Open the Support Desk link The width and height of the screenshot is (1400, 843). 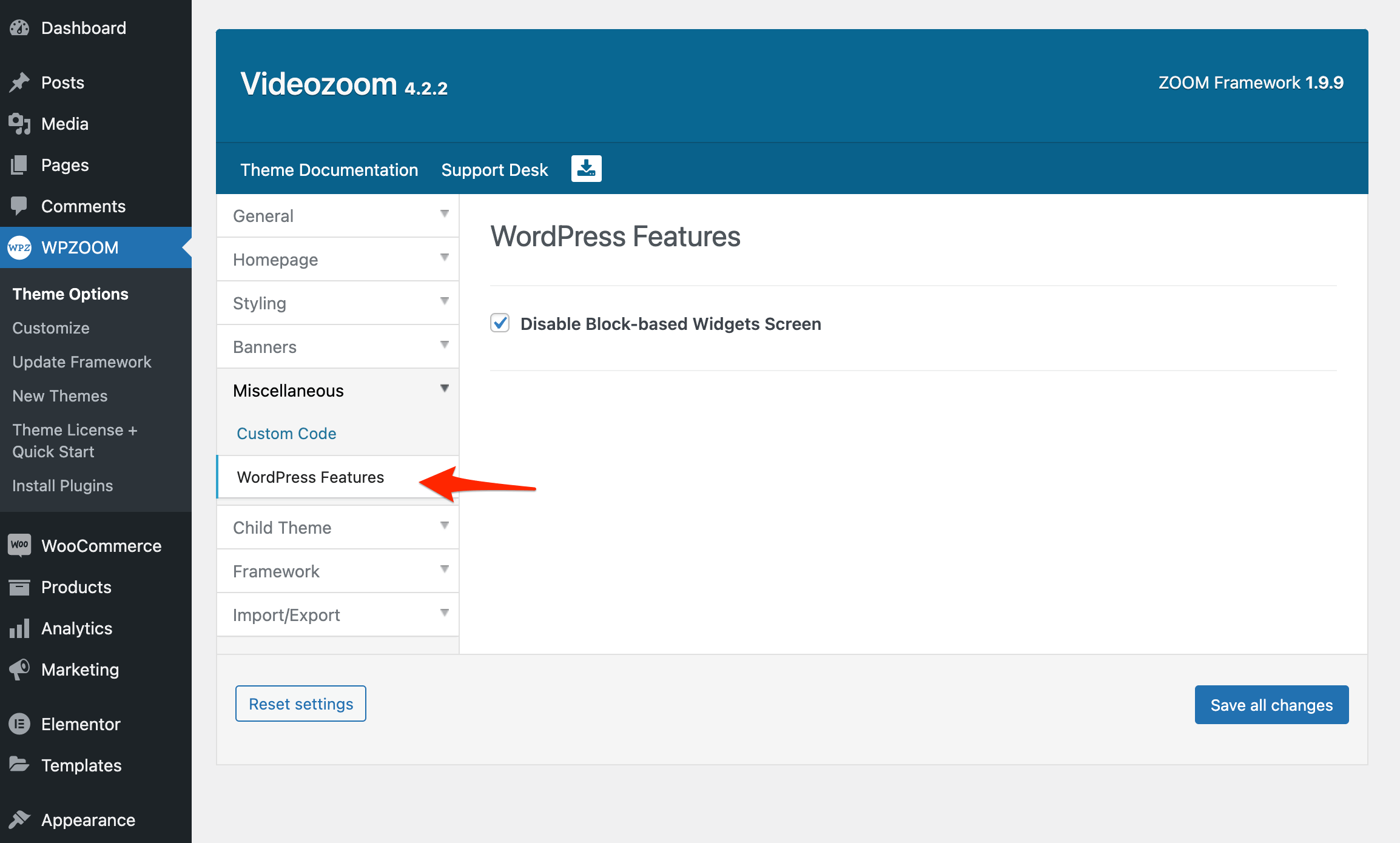click(494, 170)
